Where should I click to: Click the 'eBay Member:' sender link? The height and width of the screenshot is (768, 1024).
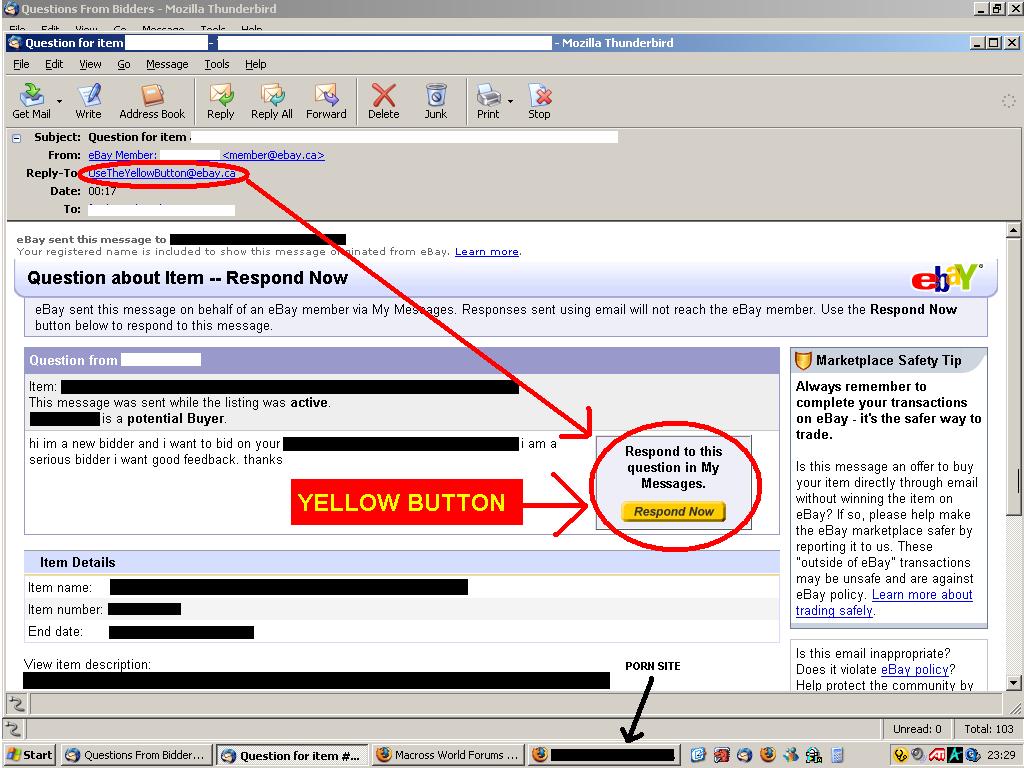[123, 155]
